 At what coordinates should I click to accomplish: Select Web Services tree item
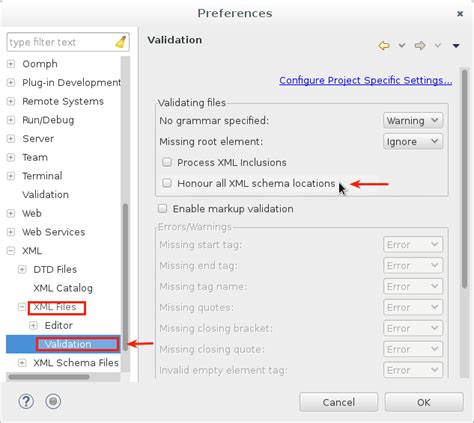53,232
